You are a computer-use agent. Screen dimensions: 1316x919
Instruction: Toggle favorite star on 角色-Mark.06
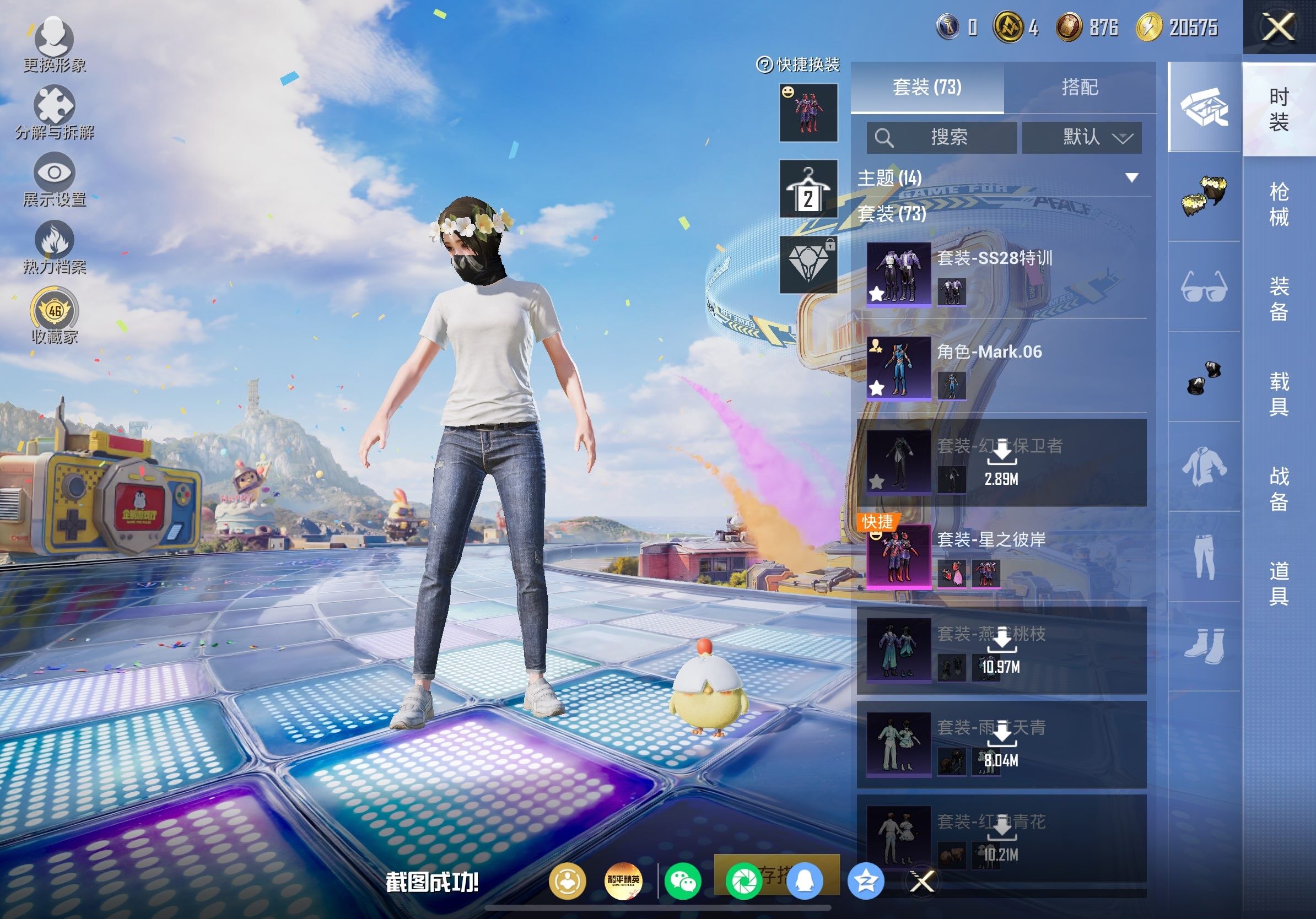coord(876,388)
